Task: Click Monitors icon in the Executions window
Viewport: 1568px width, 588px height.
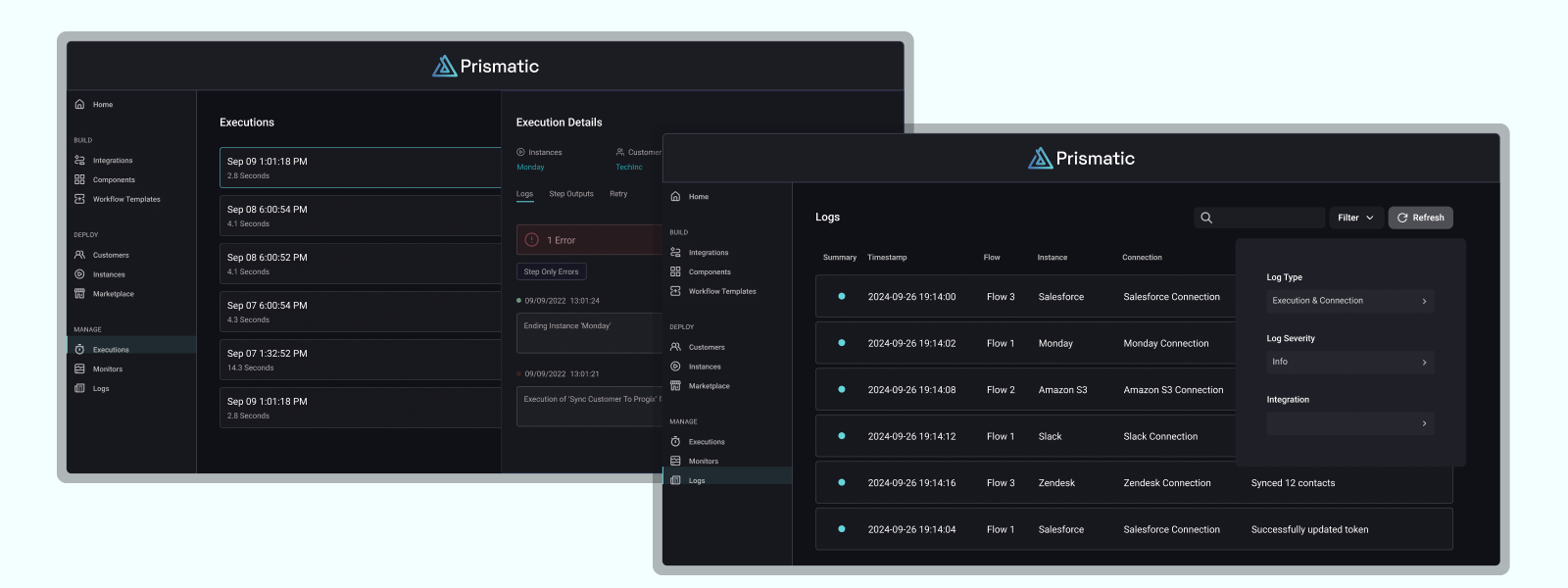Action: coord(79,368)
